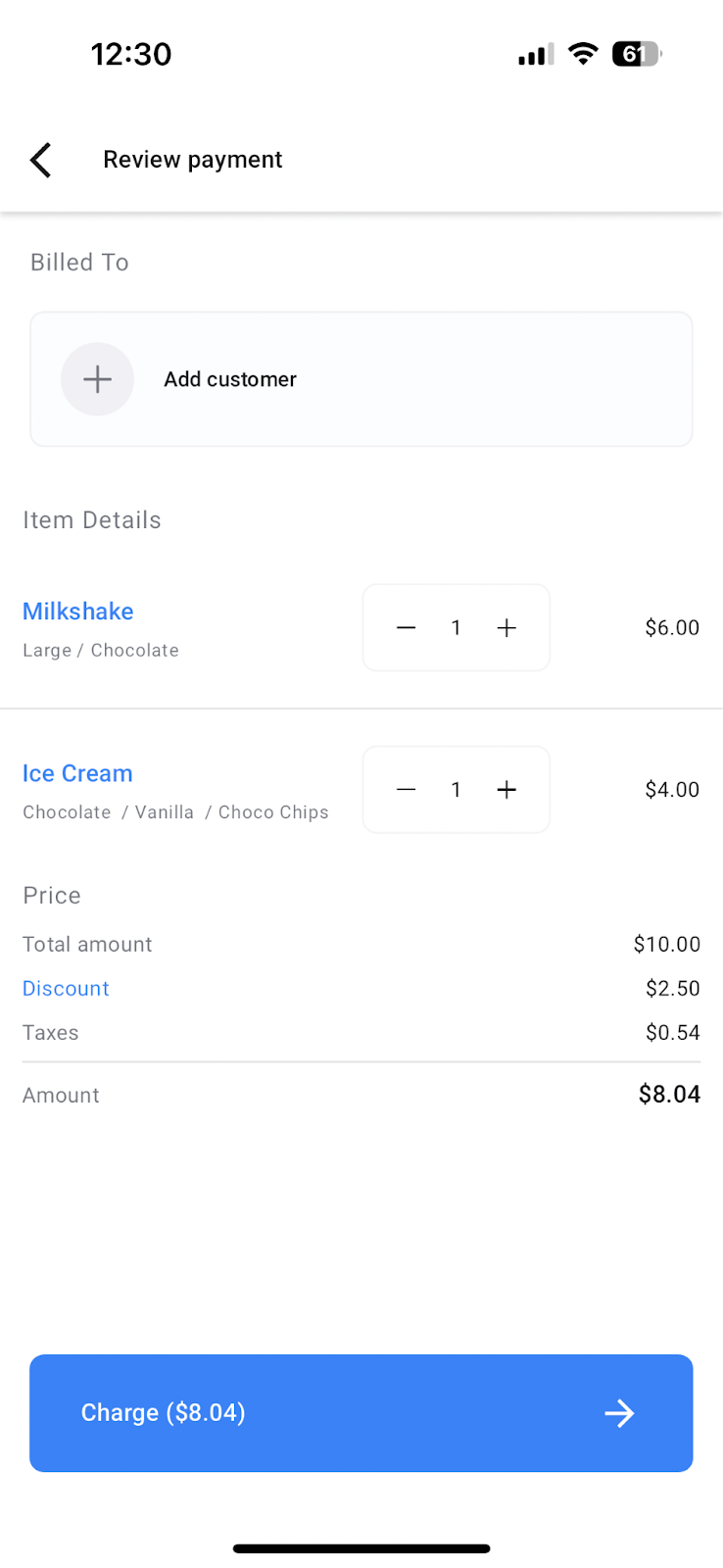Tap the final Amount $8.04 value

669,1095
